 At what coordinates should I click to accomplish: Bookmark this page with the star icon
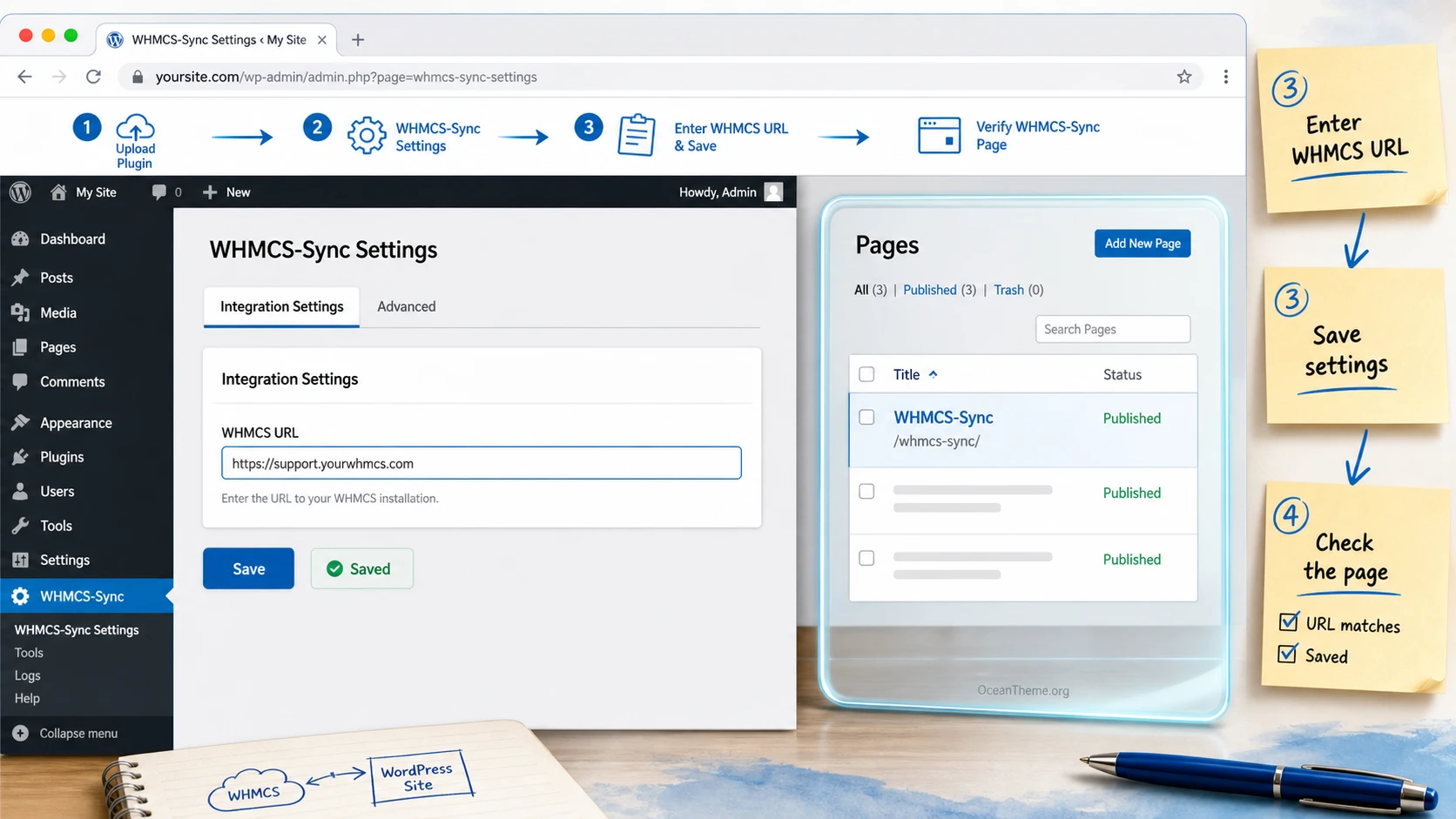1184,77
